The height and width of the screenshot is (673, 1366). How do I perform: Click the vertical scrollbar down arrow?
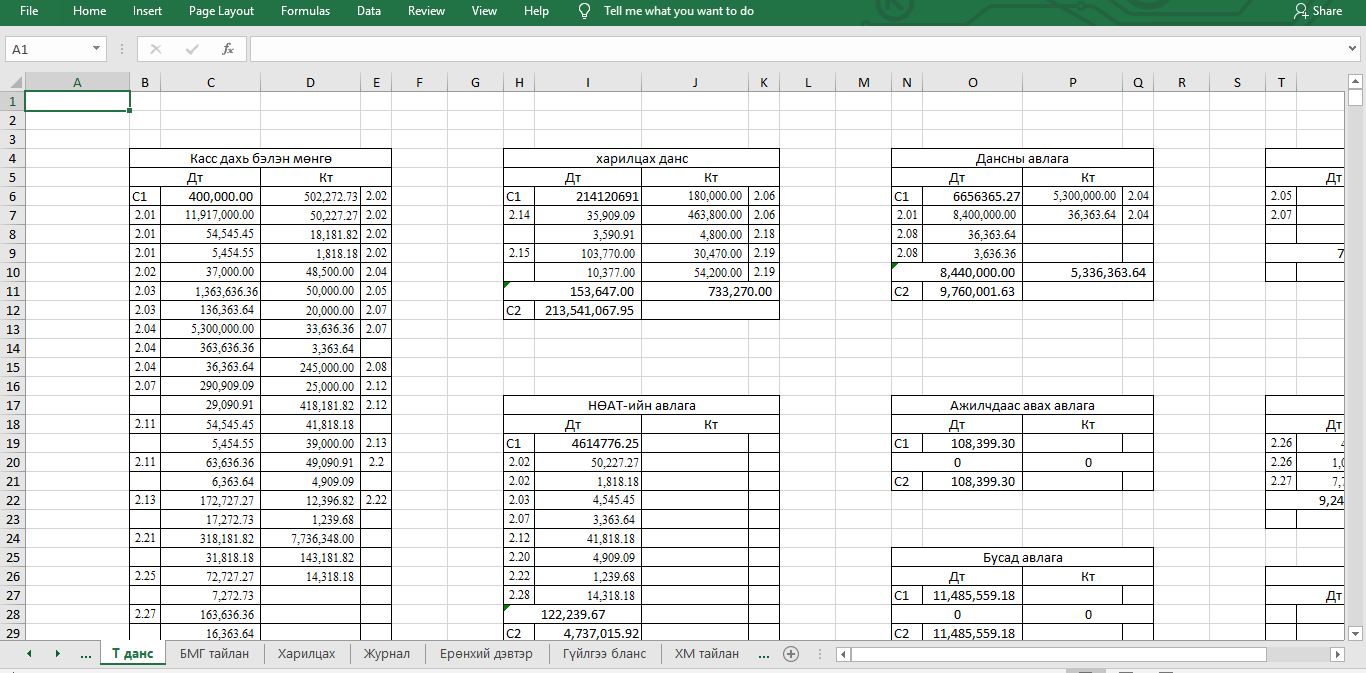(x=1355, y=633)
